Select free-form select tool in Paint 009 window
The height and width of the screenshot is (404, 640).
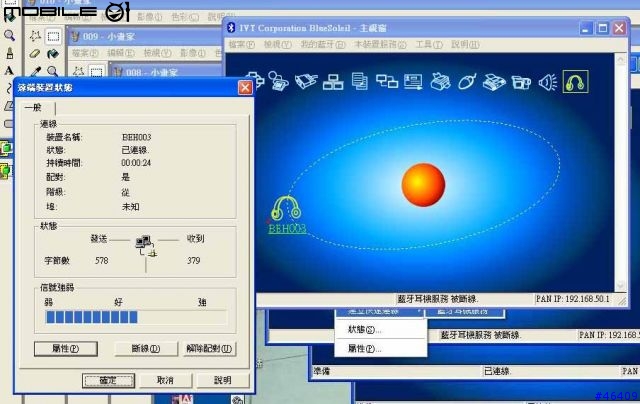[35, 36]
